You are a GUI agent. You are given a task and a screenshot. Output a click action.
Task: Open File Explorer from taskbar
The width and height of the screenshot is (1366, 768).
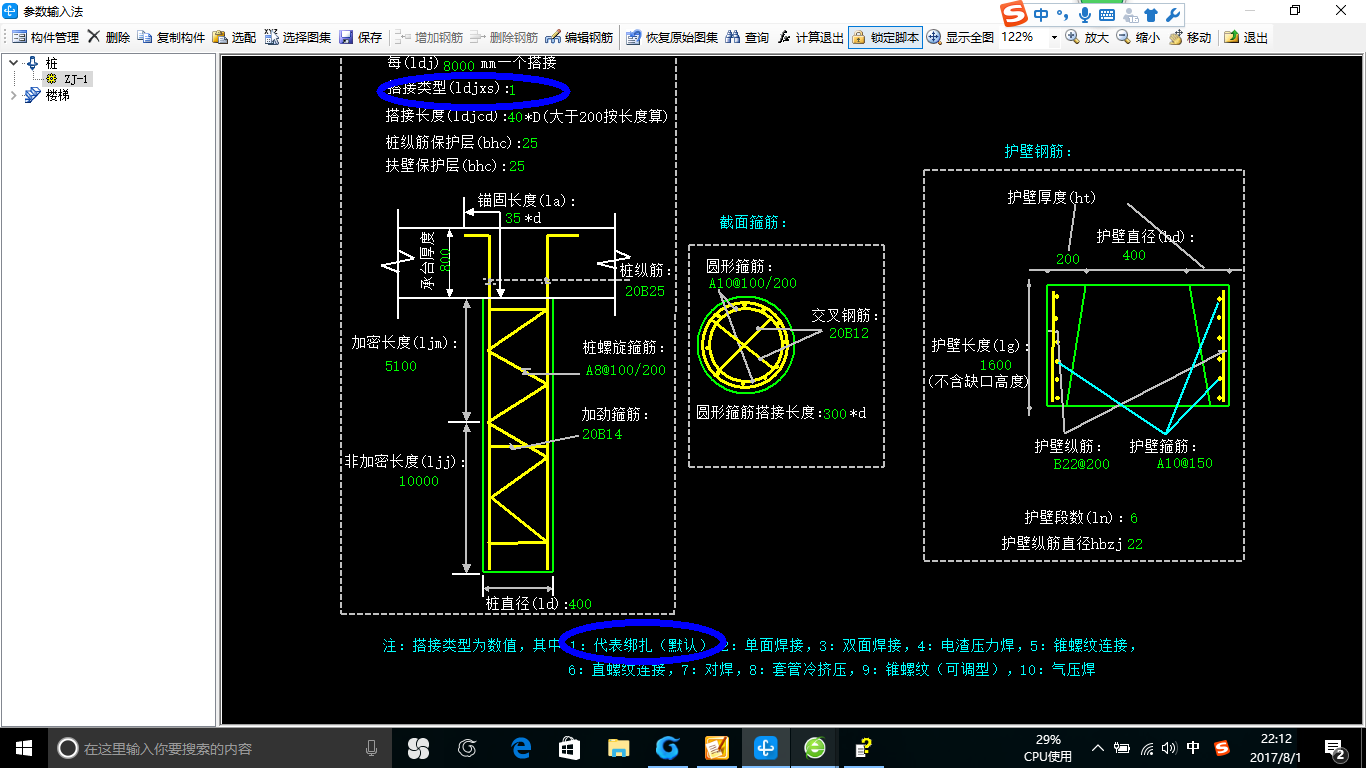pyautogui.click(x=619, y=748)
